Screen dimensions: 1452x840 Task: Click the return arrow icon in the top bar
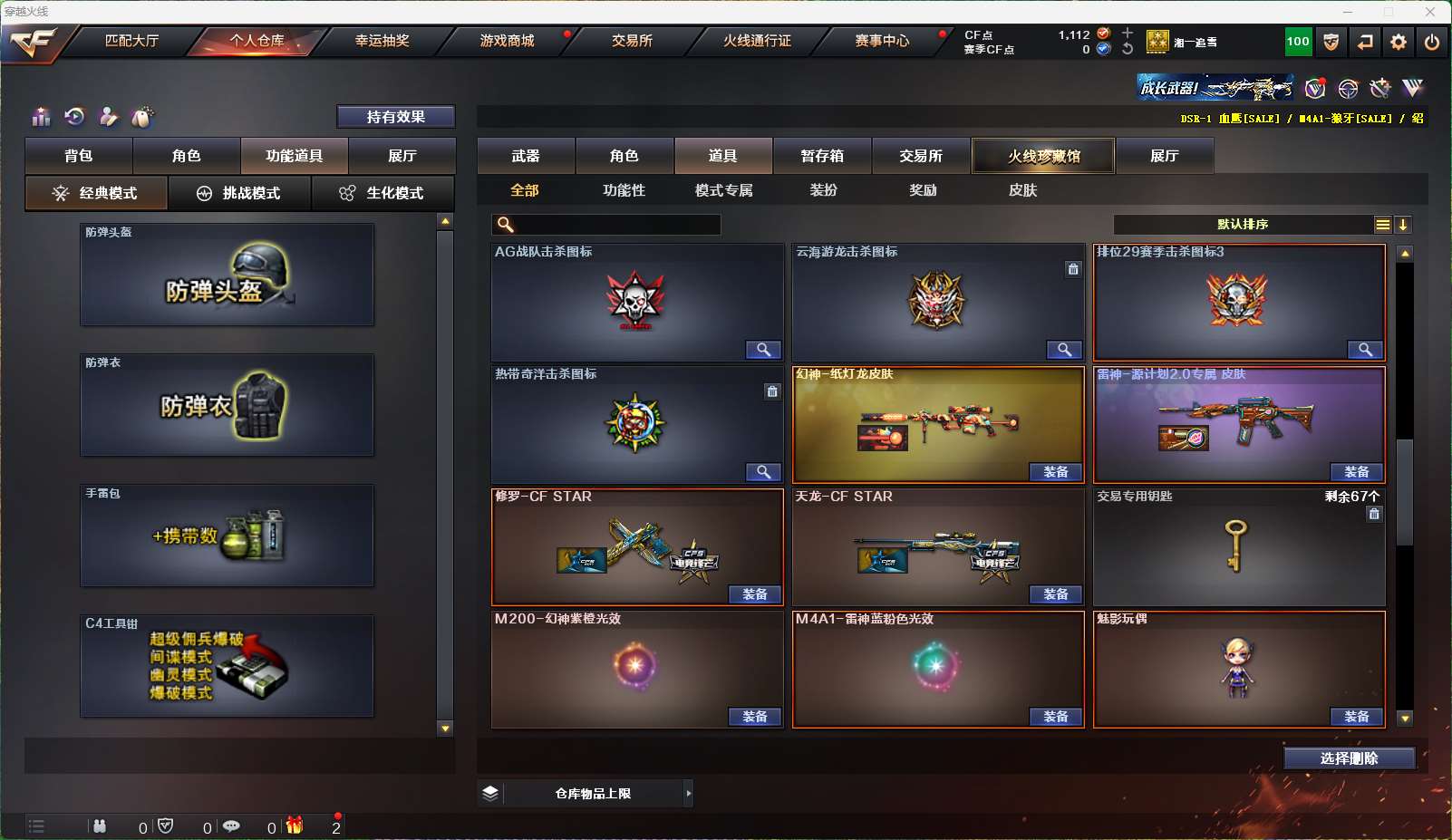pyautogui.click(x=1365, y=42)
